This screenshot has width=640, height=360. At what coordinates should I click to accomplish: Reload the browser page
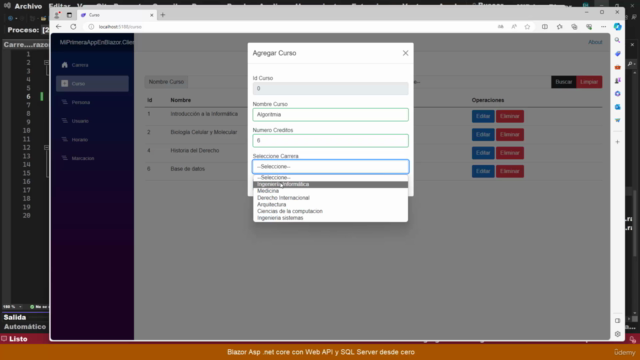(x=73, y=27)
